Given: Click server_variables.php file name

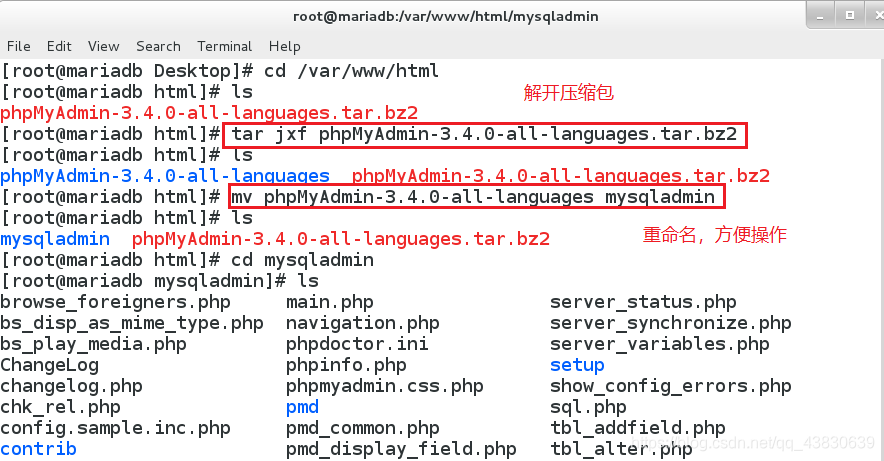Looking at the screenshot, I should coord(660,344).
